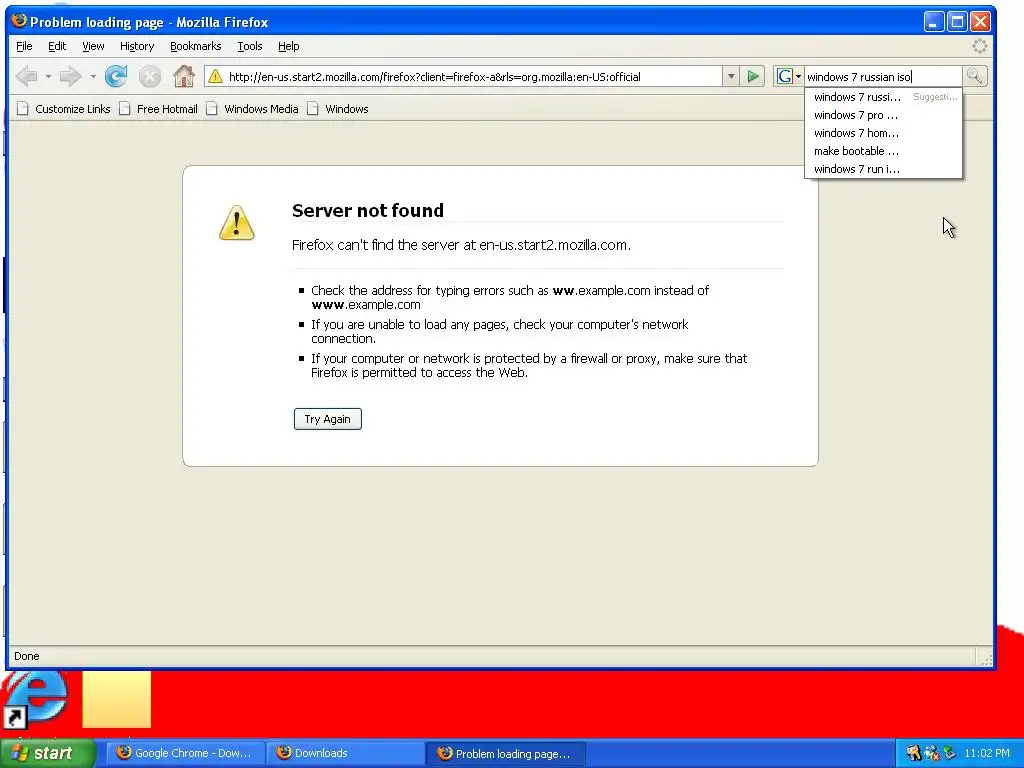
Task: Open the File menu
Action: click(x=24, y=46)
